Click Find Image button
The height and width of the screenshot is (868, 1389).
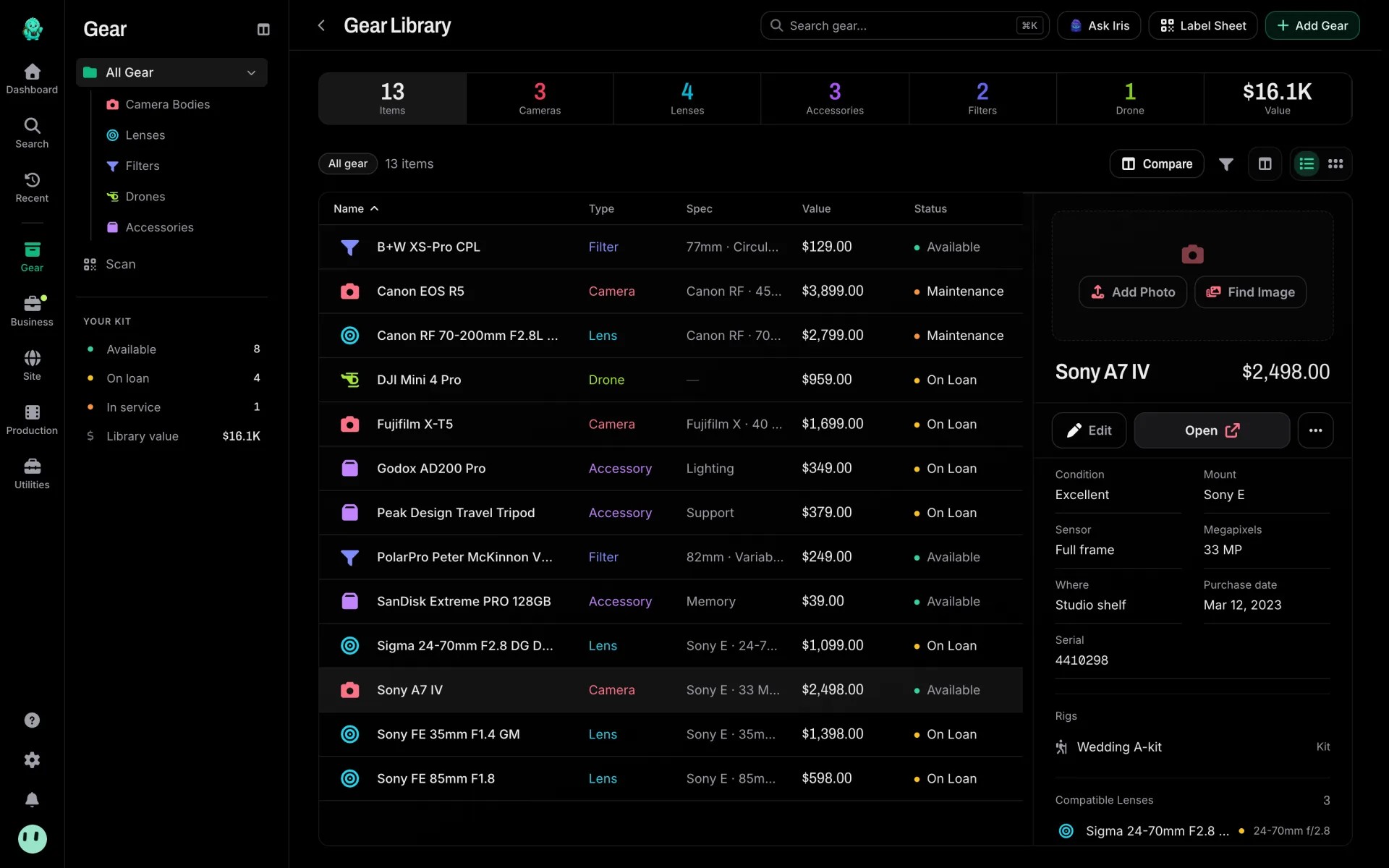click(1250, 292)
